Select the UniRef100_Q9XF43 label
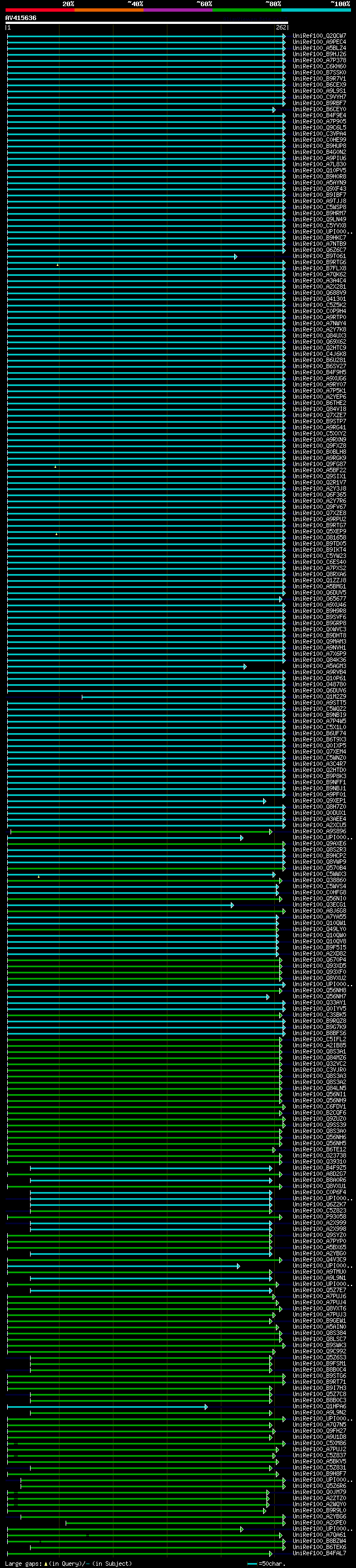Viewport: 356px width, 1568px height. tap(319, 189)
